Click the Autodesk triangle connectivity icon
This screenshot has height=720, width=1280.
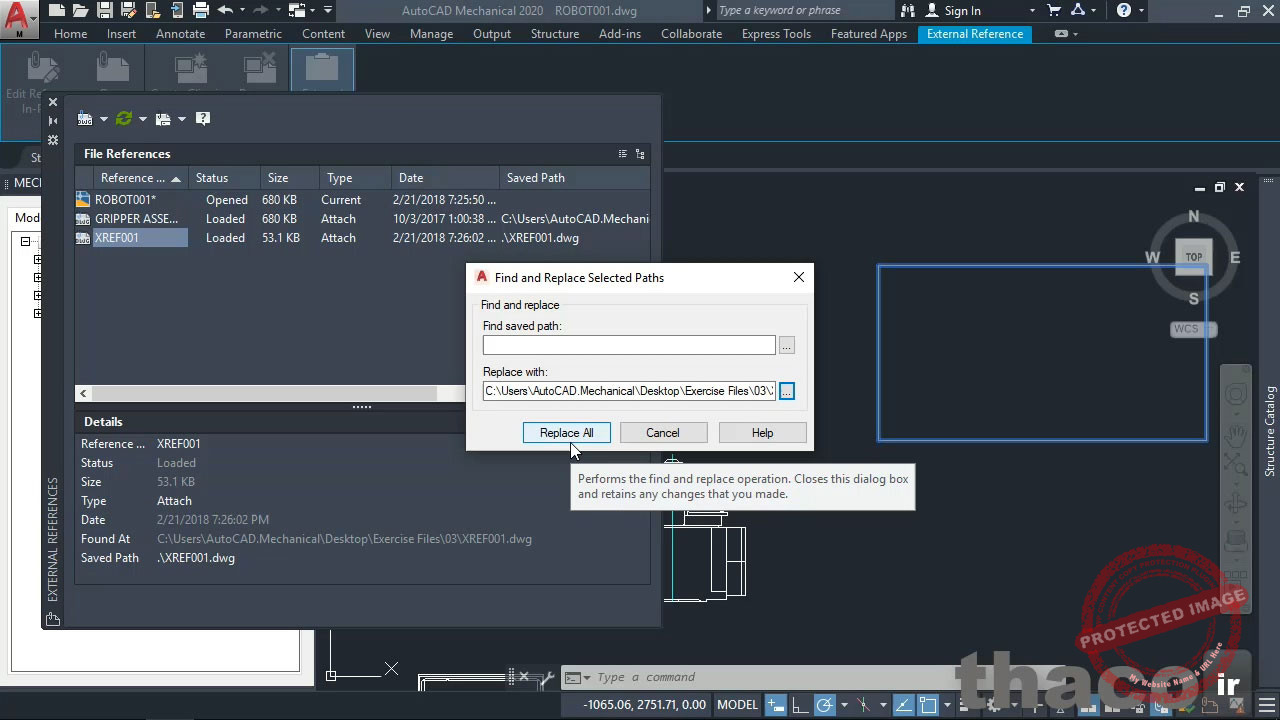click(1078, 11)
